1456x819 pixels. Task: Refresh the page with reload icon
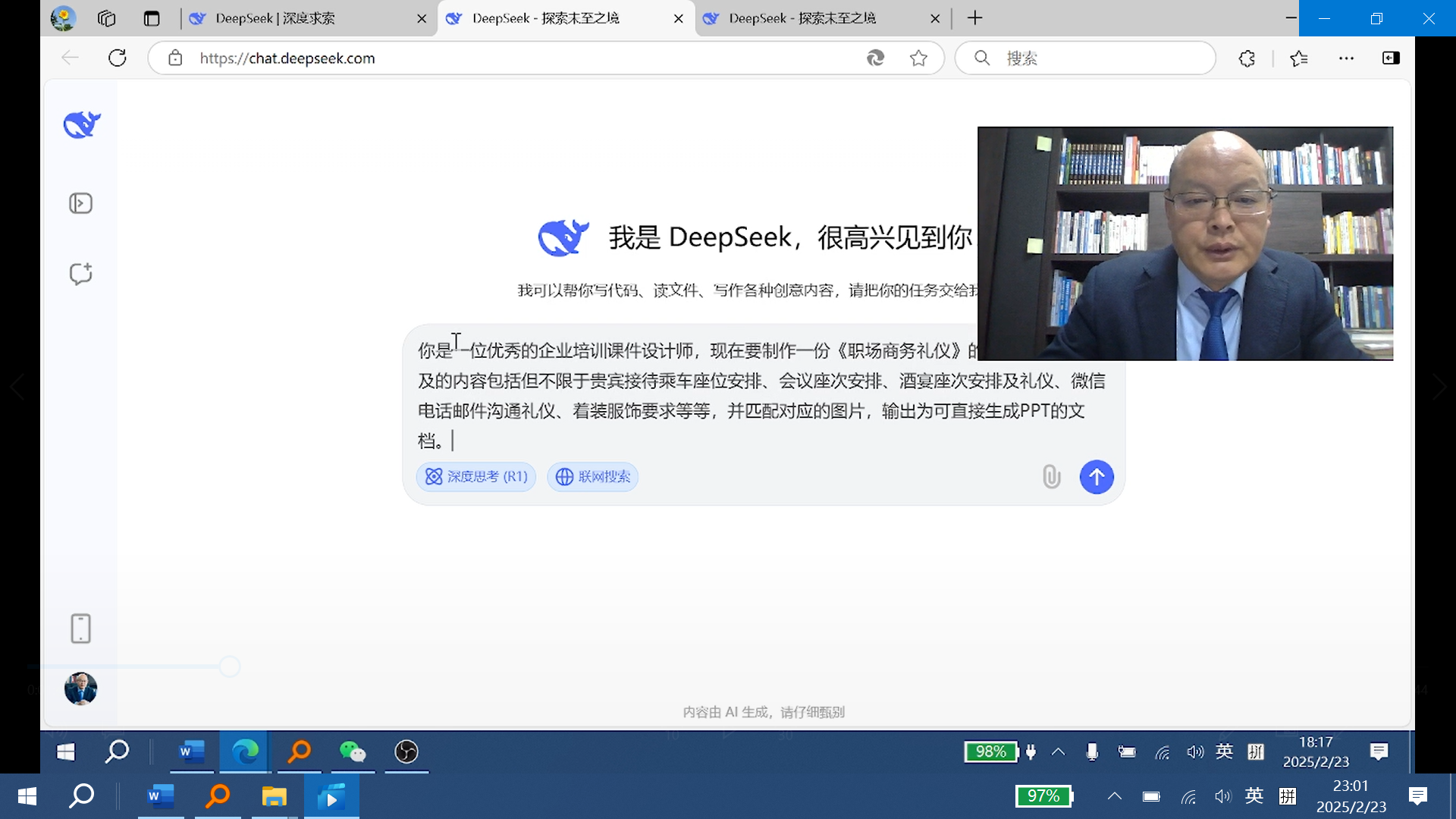point(118,58)
